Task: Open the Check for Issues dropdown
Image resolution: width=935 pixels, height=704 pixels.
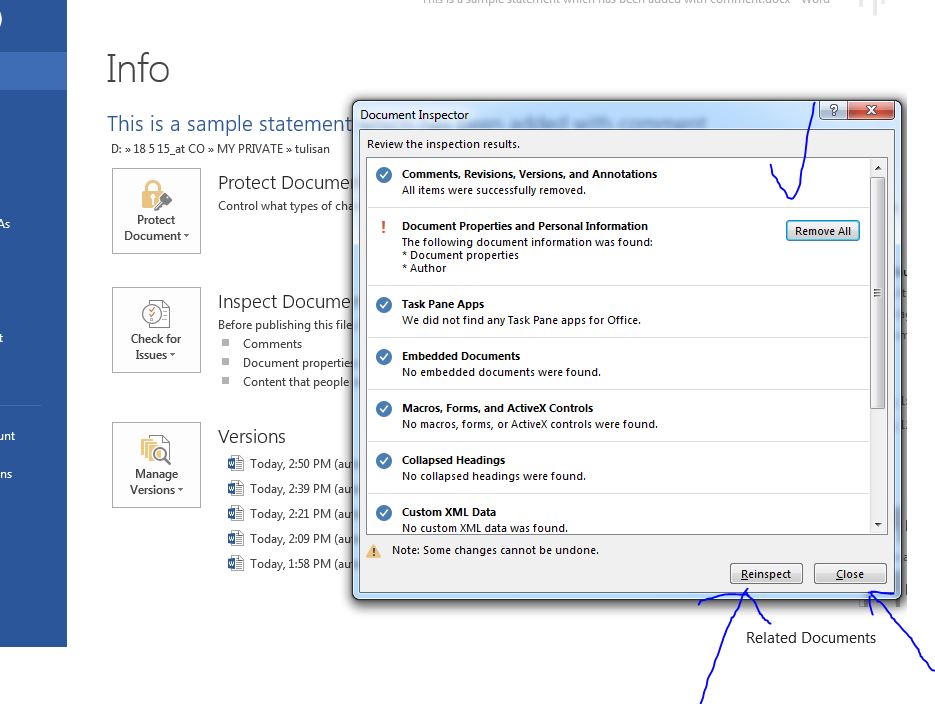Action: tap(156, 330)
